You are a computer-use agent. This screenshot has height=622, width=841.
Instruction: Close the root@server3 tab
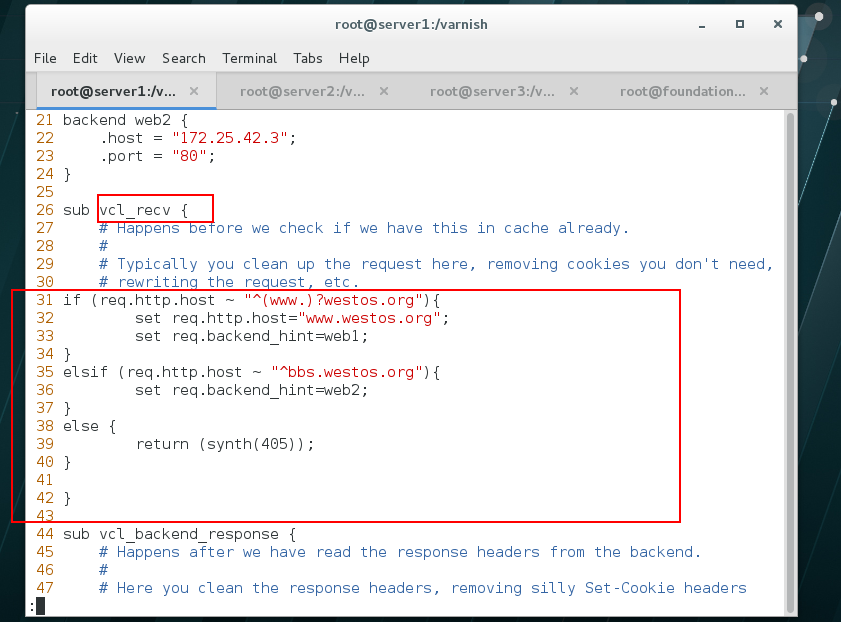point(574,91)
